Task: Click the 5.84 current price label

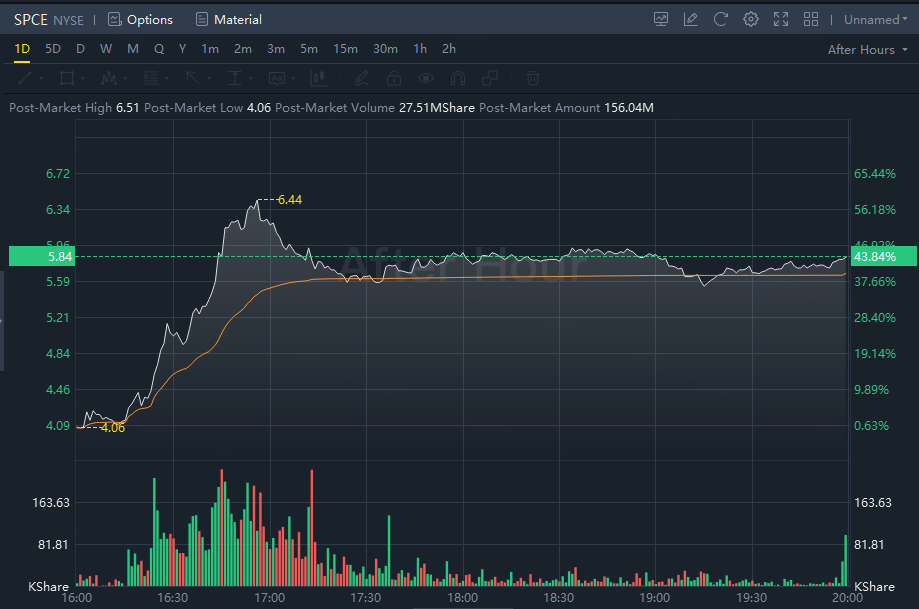Action: pos(42,257)
